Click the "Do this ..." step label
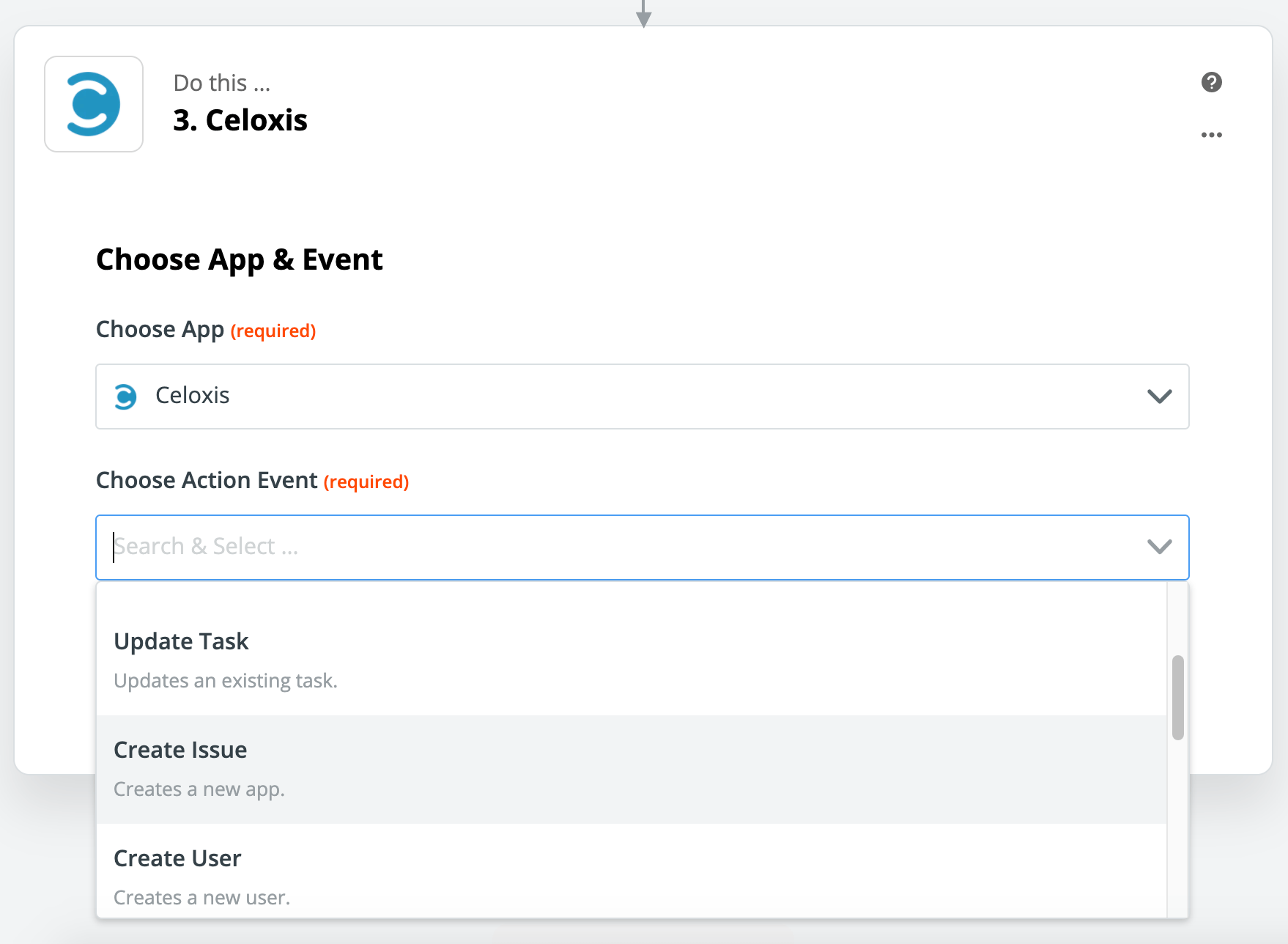The width and height of the screenshot is (1288, 944). tap(222, 83)
